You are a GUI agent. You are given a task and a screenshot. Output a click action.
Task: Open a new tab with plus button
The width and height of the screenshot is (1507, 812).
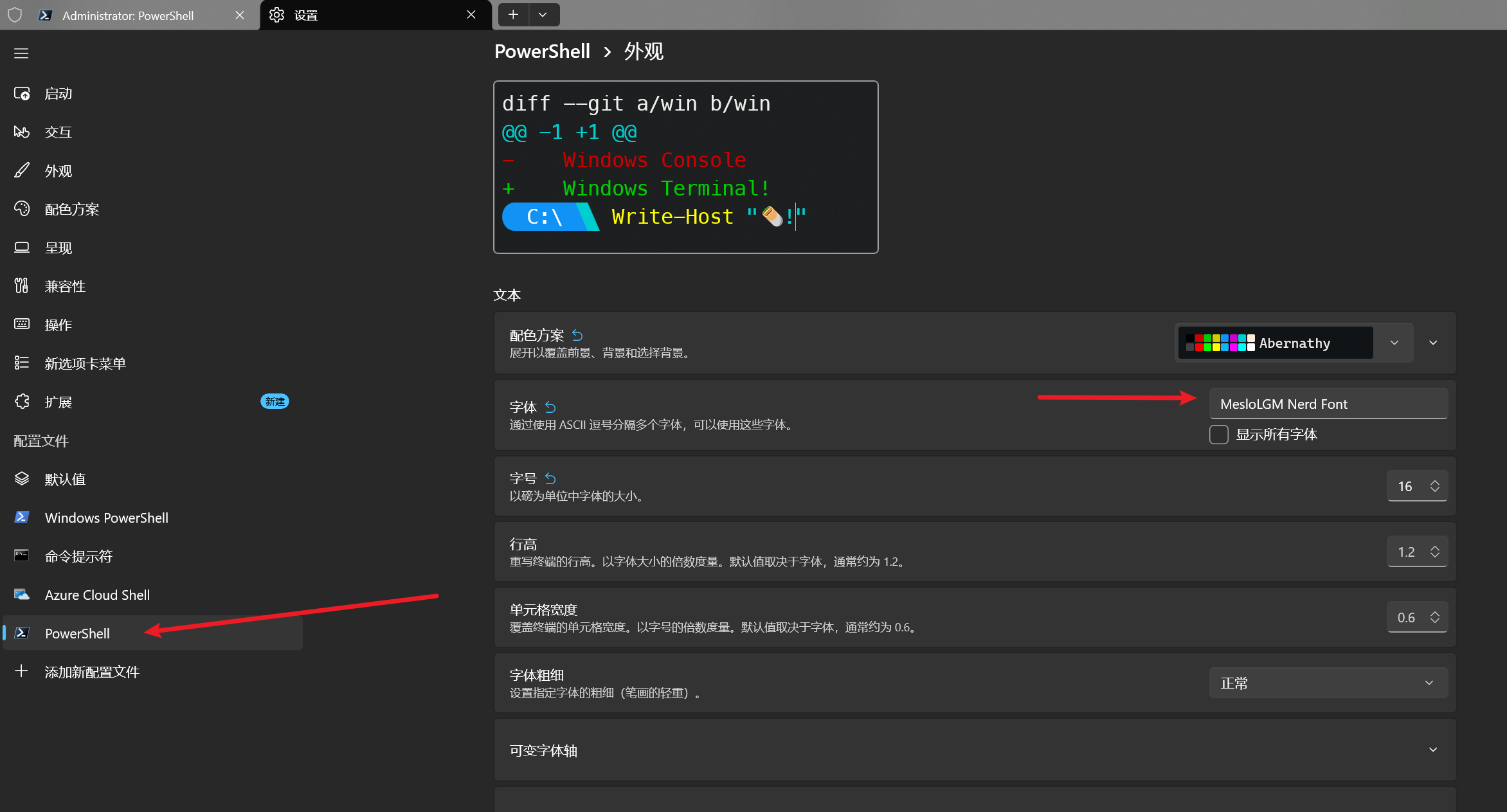click(x=513, y=15)
